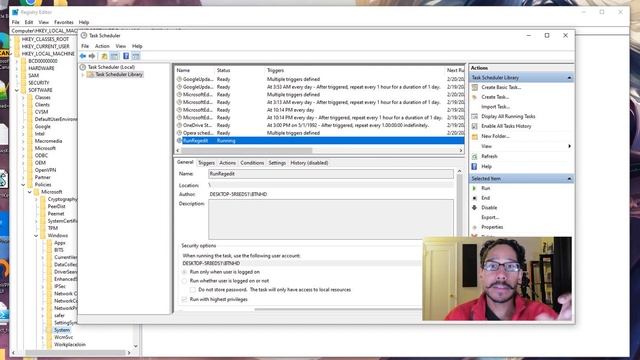Click the clock icon of OneDrive task row
The height and width of the screenshot is (360, 640).
click(x=179, y=125)
